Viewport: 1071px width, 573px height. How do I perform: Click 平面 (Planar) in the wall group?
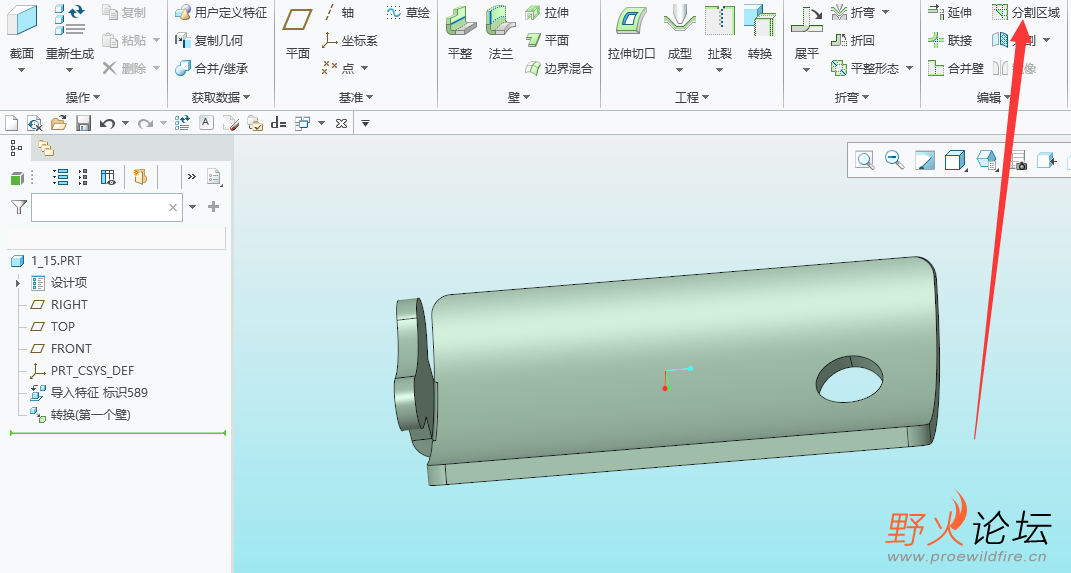(x=547, y=40)
